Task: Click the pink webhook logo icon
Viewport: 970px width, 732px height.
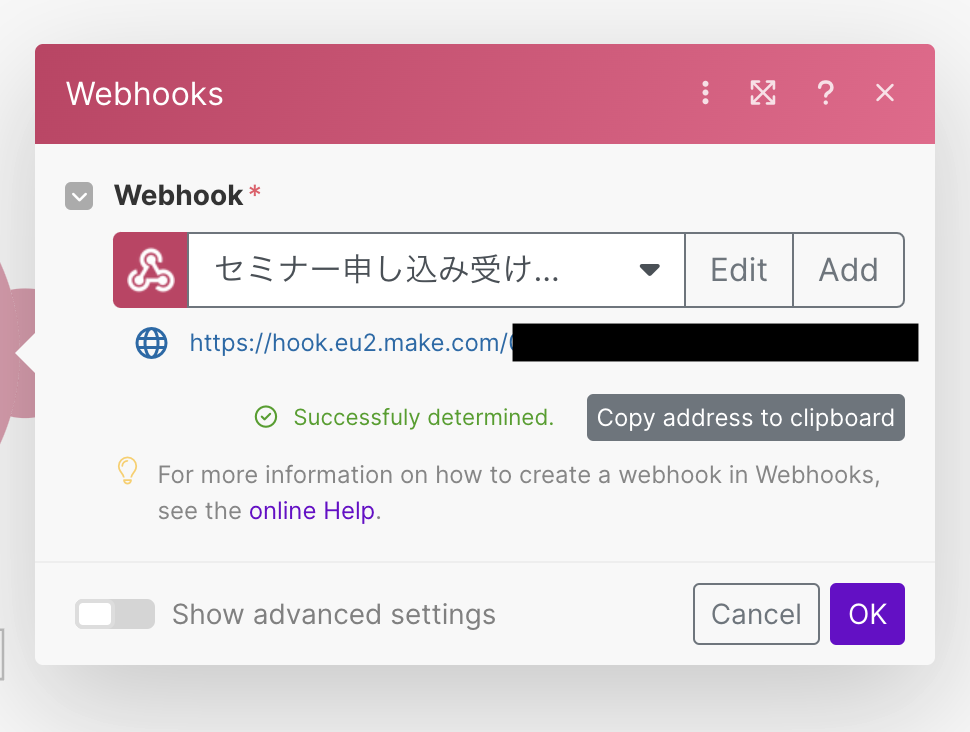Action: [150, 270]
